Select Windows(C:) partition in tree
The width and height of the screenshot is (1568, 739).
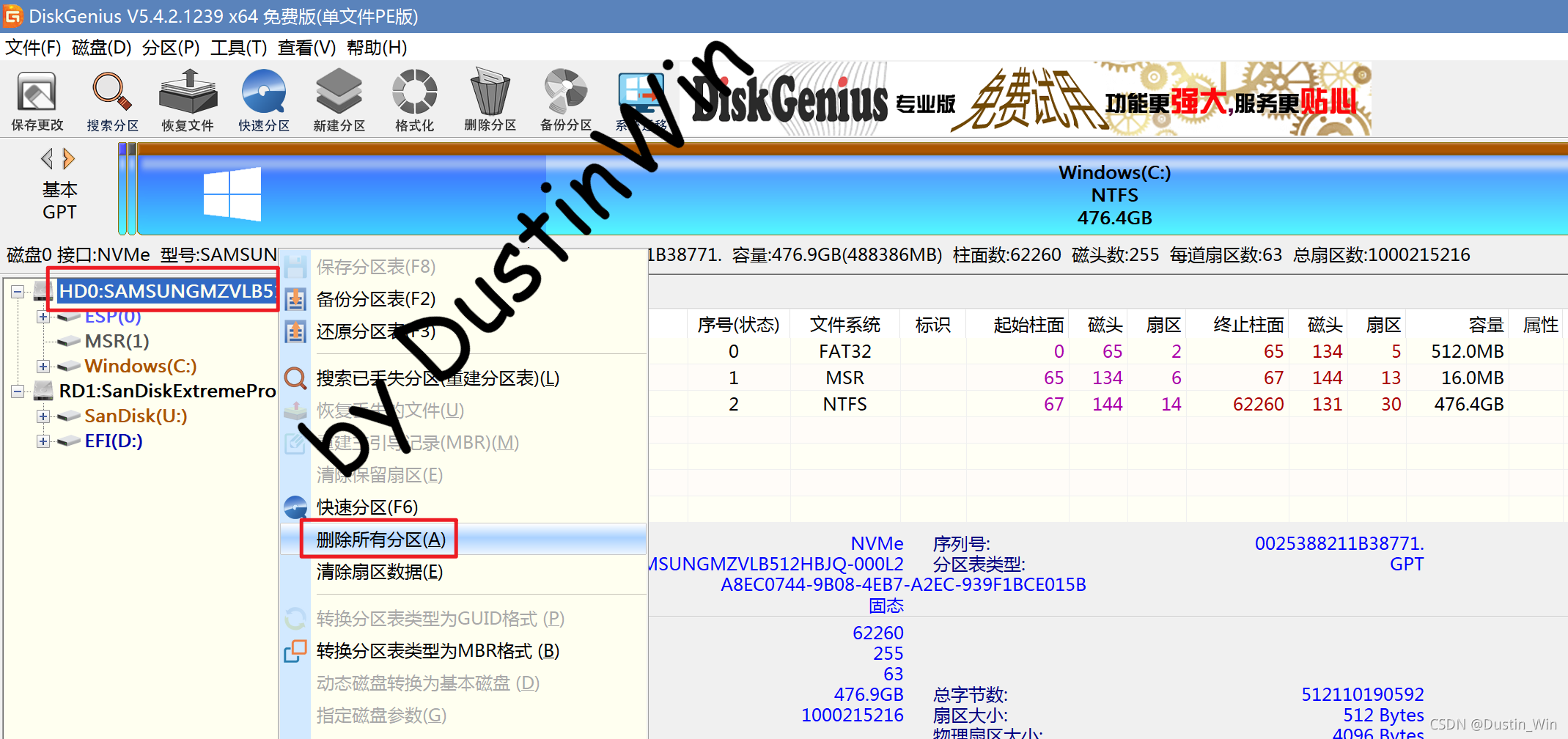click(141, 367)
